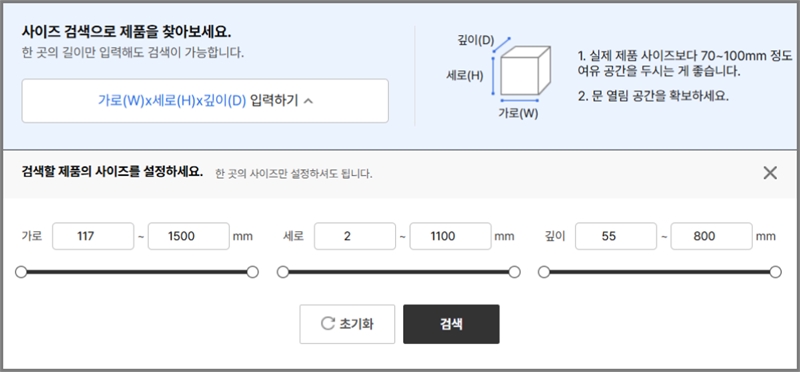The image size is (800, 372).
Task: Click the left handle of 가로 slider
Action: pos(21,272)
